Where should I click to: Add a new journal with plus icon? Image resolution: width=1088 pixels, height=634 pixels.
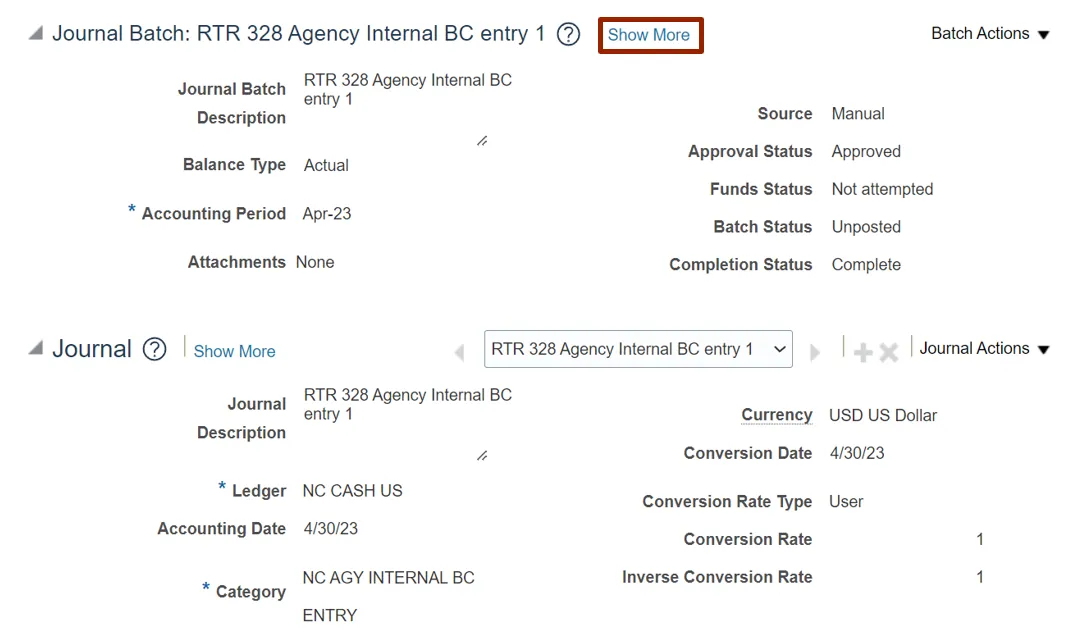pyautogui.click(x=862, y=352)
